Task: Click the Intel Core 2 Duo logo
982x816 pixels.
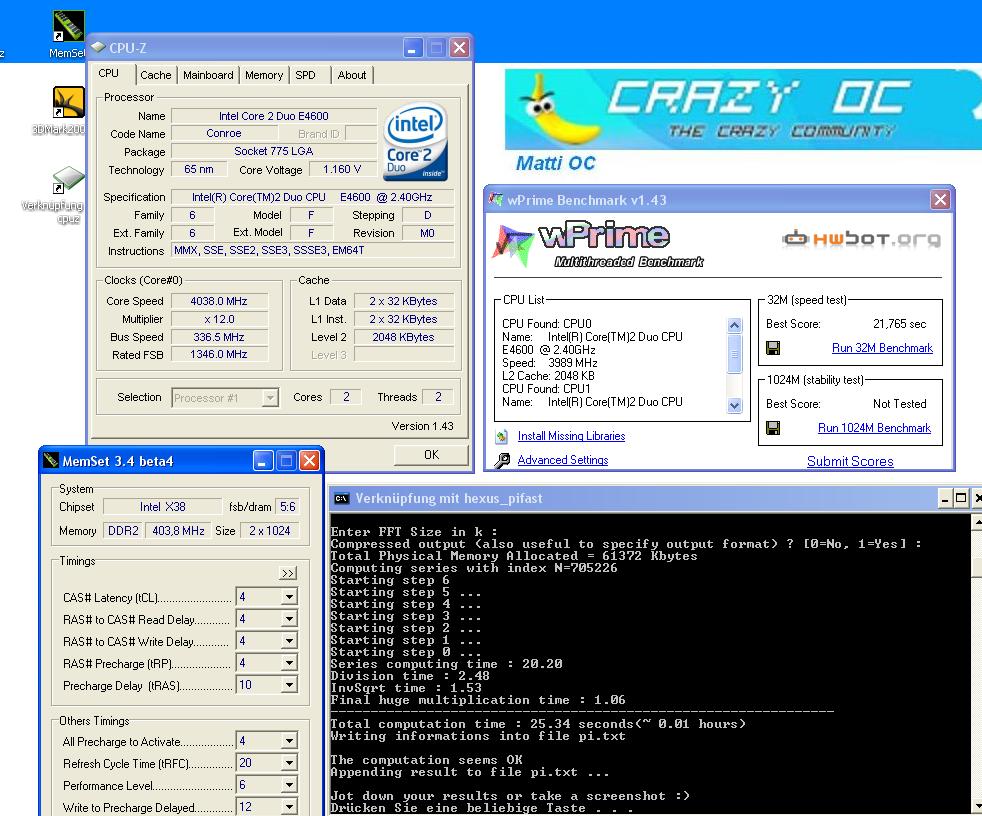Action: click(x=416, y=142)
